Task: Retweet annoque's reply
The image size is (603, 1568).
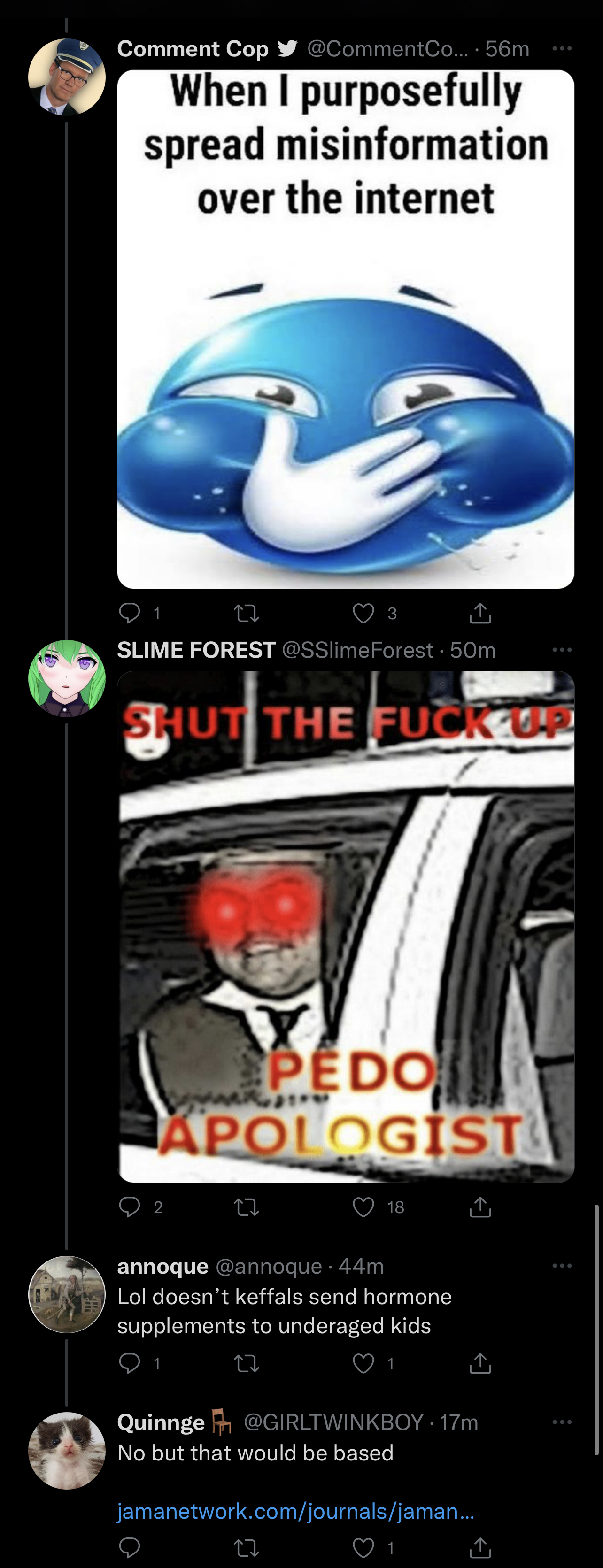Action: (x=247, y=1363)
